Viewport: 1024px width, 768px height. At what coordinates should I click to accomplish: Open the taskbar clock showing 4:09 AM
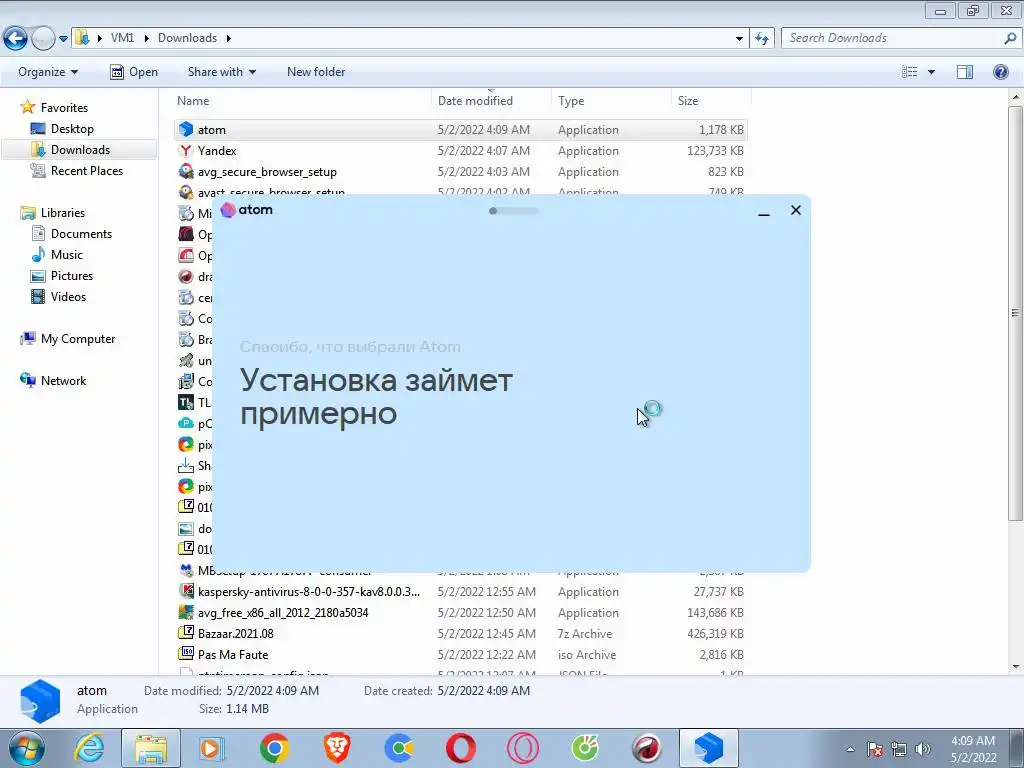point(973,749)
